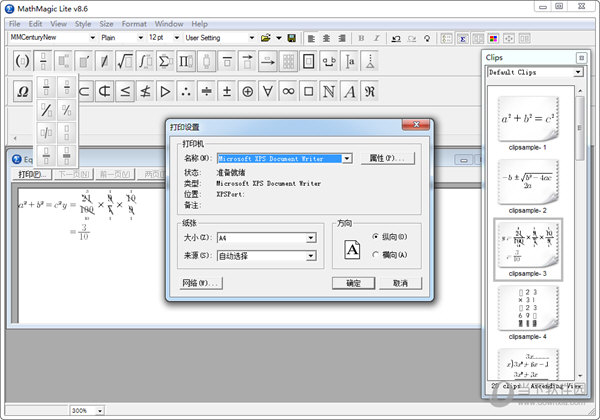Toggle bold style button
This screenshot has width=600, height=420.
point(361,38)
